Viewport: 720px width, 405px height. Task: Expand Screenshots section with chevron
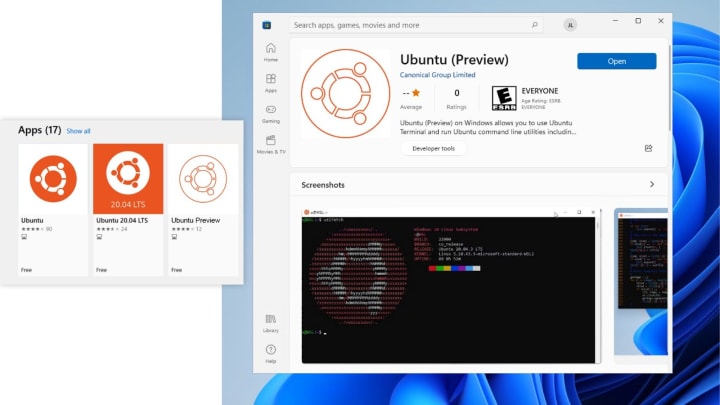[652, 184]
